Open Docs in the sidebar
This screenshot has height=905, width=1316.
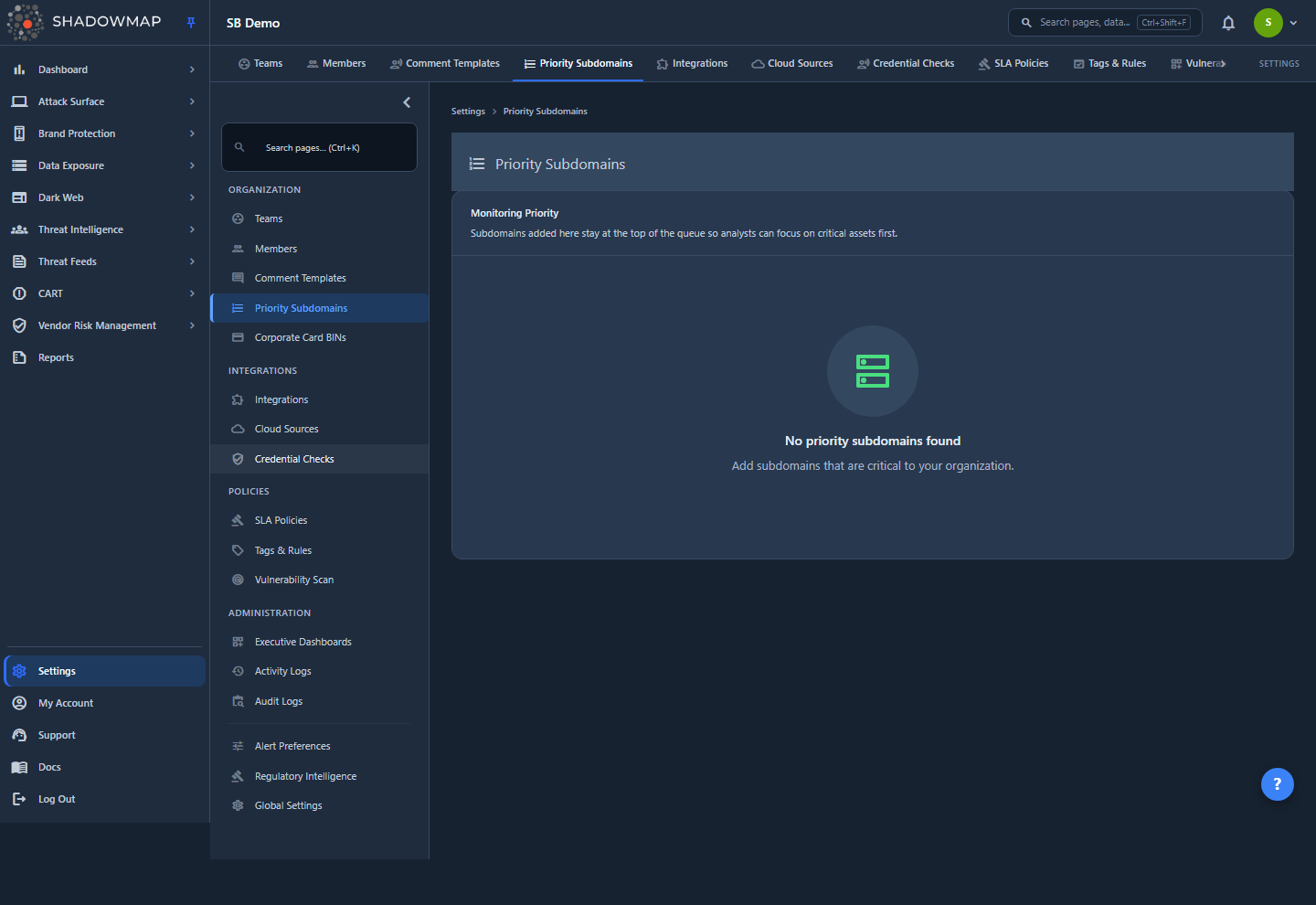point(105,767)
